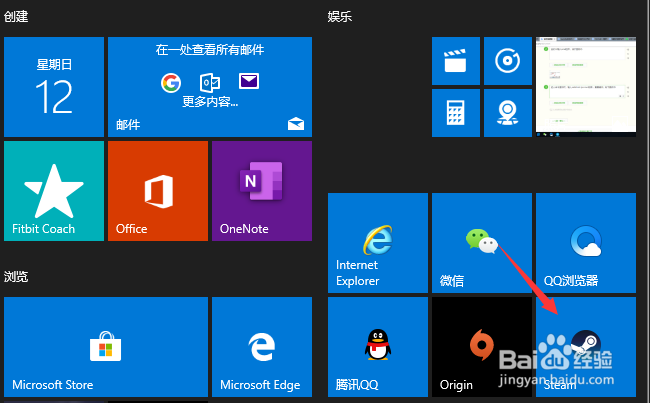Select the 娱乐 group header
650x403 pixels.
click(x=340, y=17)
